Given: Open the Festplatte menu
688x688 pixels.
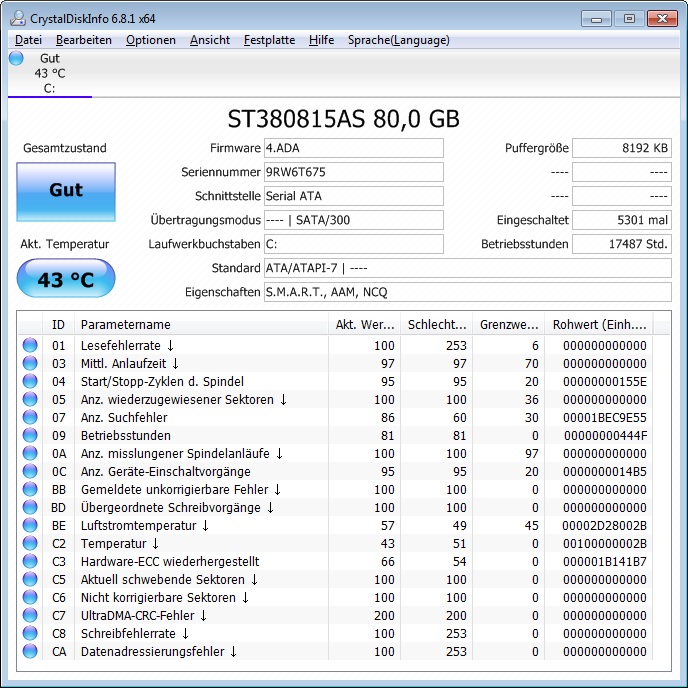Looking at the screenshot, I should (x=269, y=40).
